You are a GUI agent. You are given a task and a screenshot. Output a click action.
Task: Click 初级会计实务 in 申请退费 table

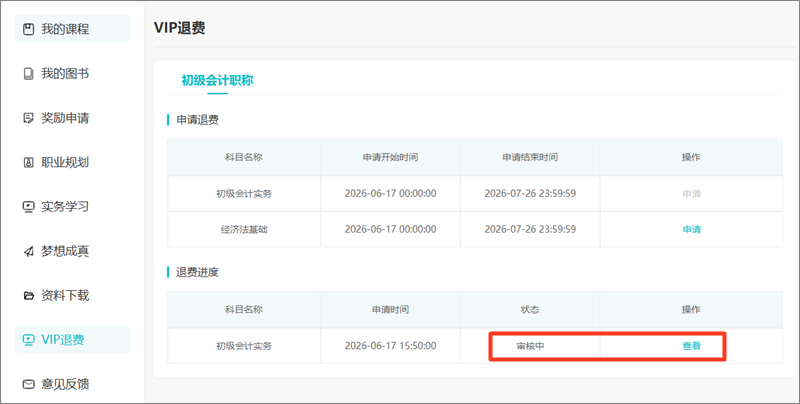(x=244, y=194)
